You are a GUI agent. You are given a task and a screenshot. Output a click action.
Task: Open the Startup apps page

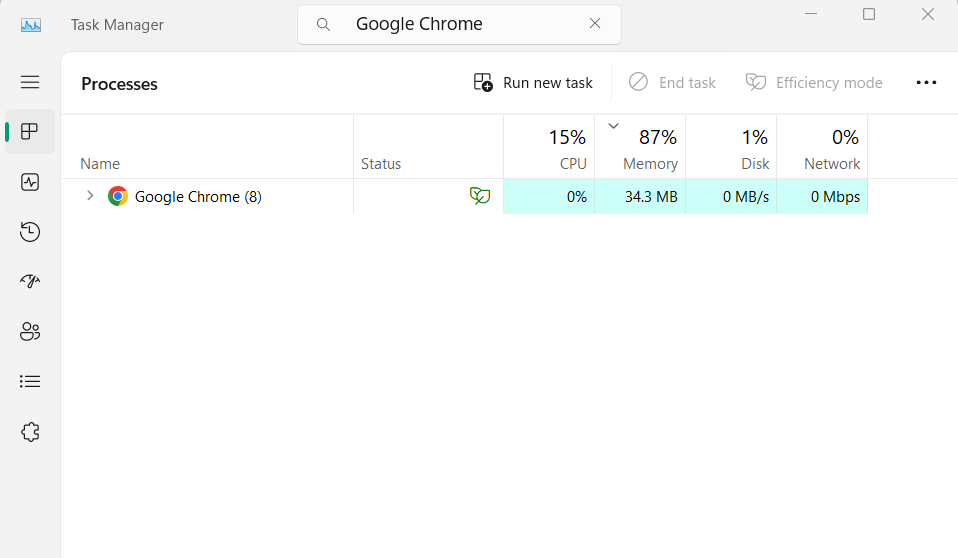(30, 281)
